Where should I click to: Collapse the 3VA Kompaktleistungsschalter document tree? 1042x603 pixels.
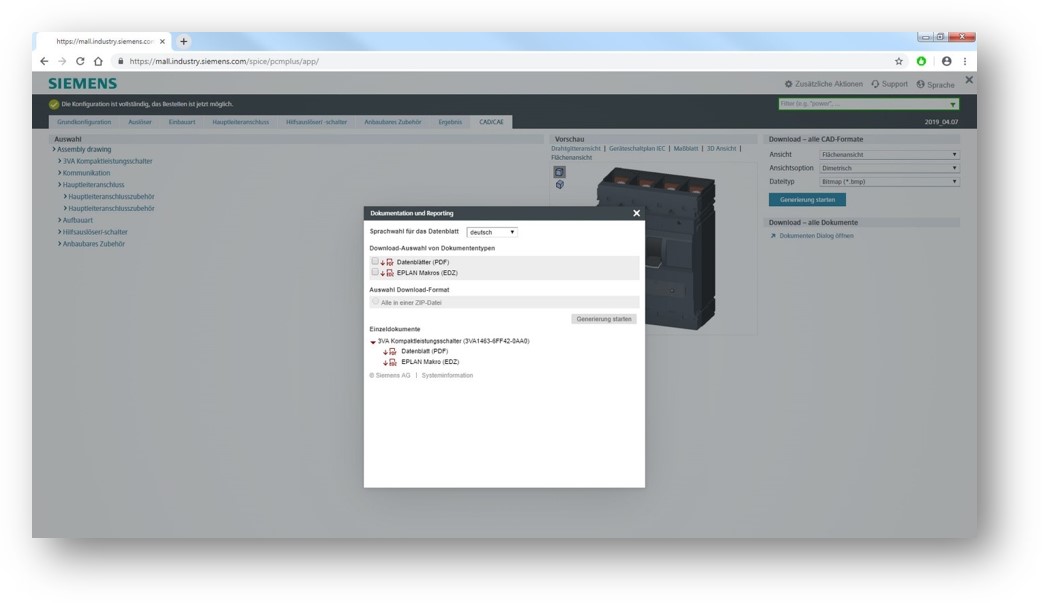[373, 342]
